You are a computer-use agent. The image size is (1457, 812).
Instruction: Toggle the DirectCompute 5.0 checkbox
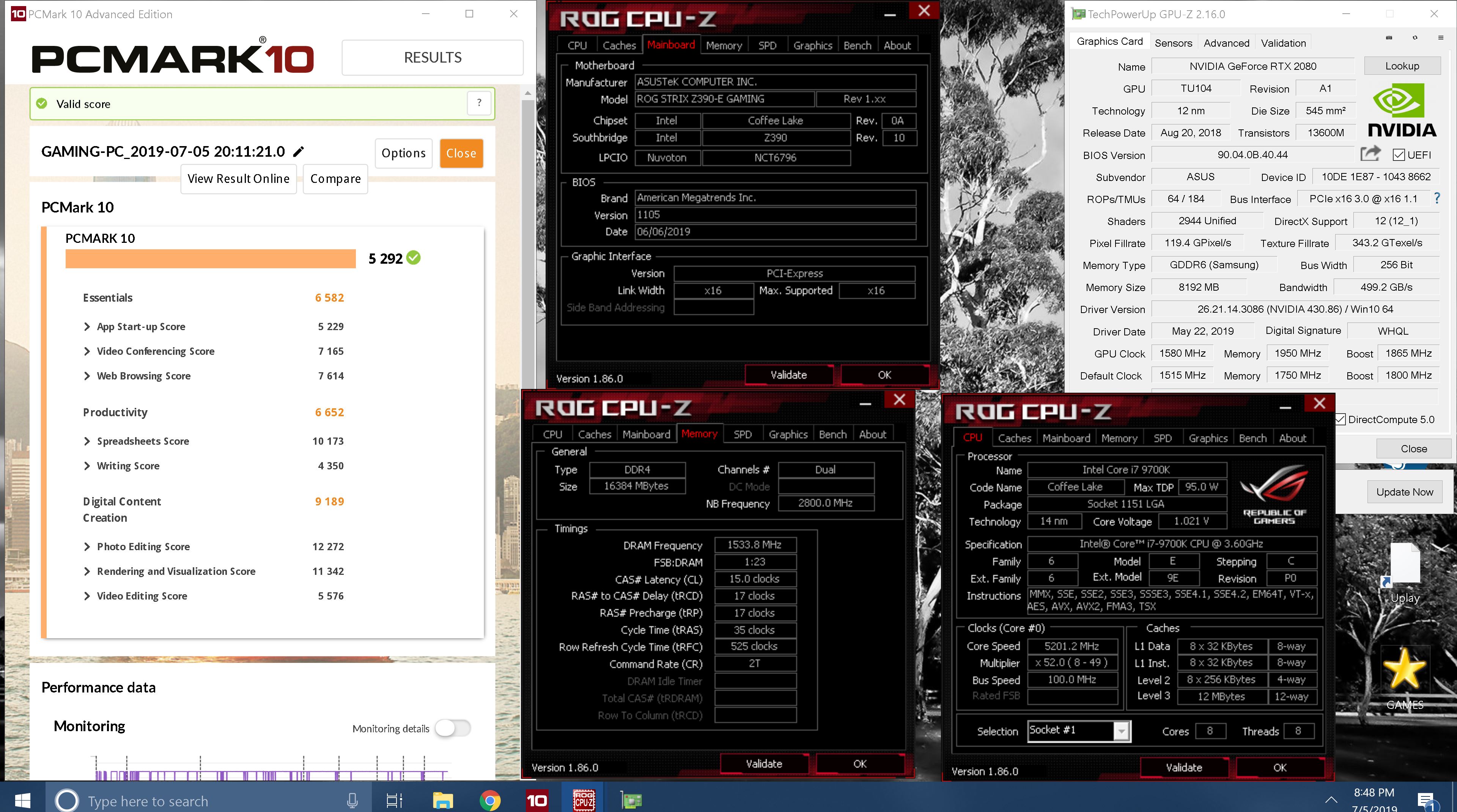[x=1341, y=420]
